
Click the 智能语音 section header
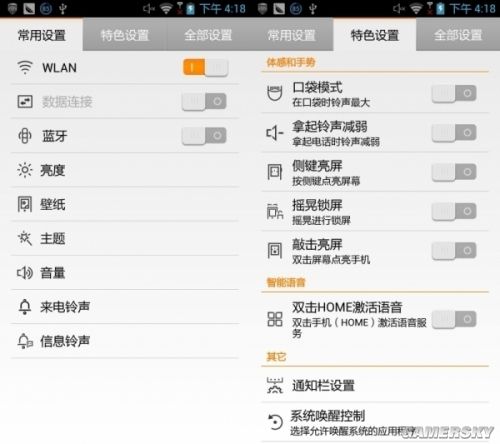click(286, 283)
